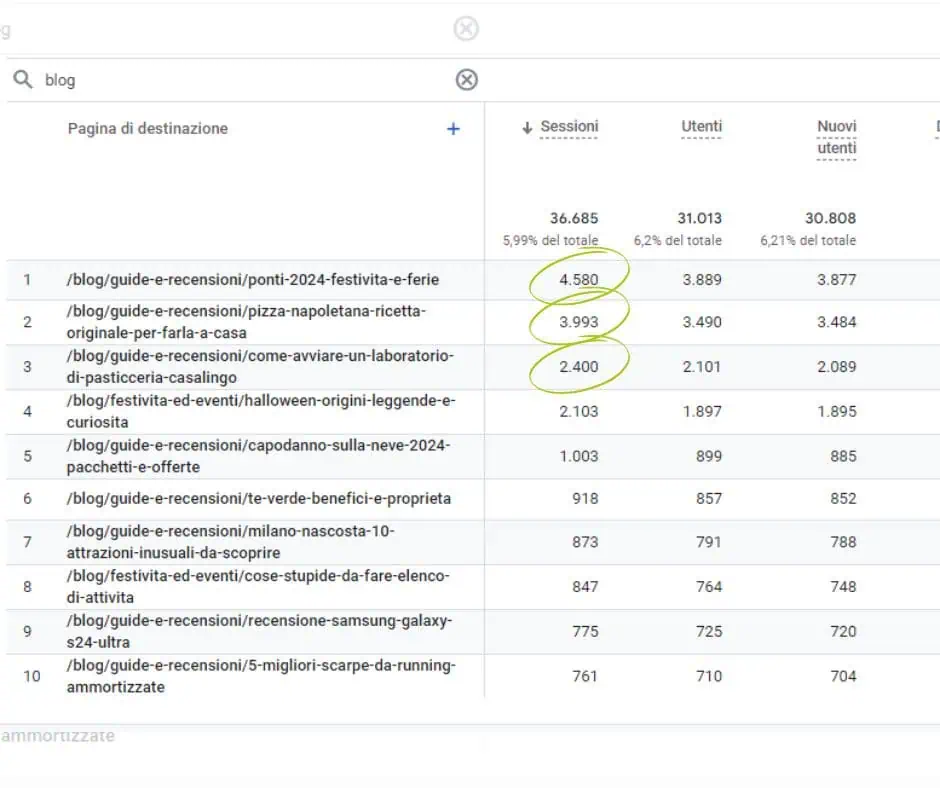
Task: Click the total new users value 30.808
Action: pos(830,218)
